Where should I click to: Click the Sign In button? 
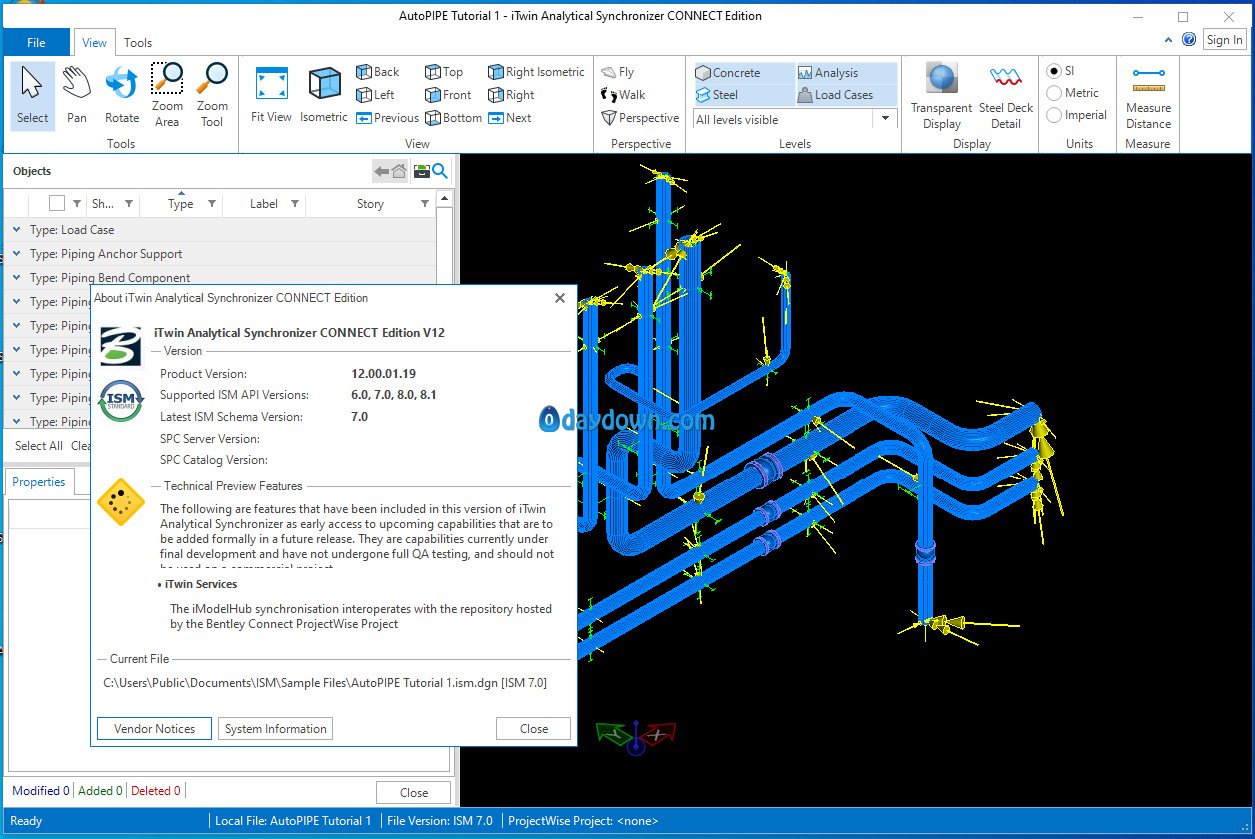1224,40
